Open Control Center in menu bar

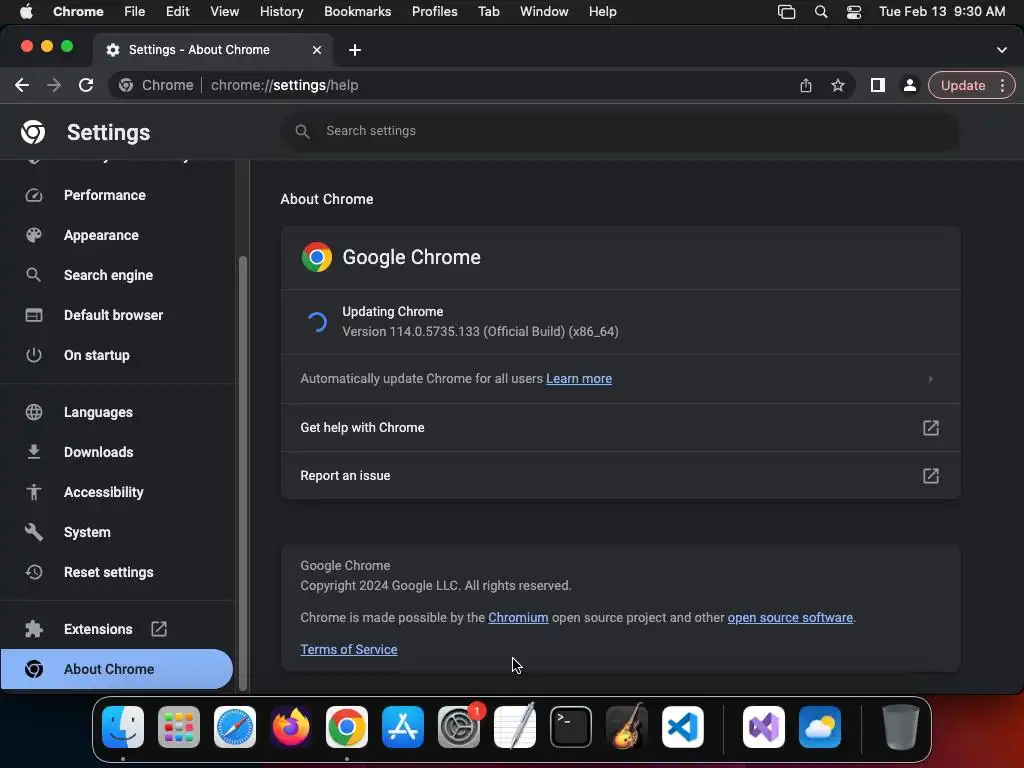[x=854, y=12]
